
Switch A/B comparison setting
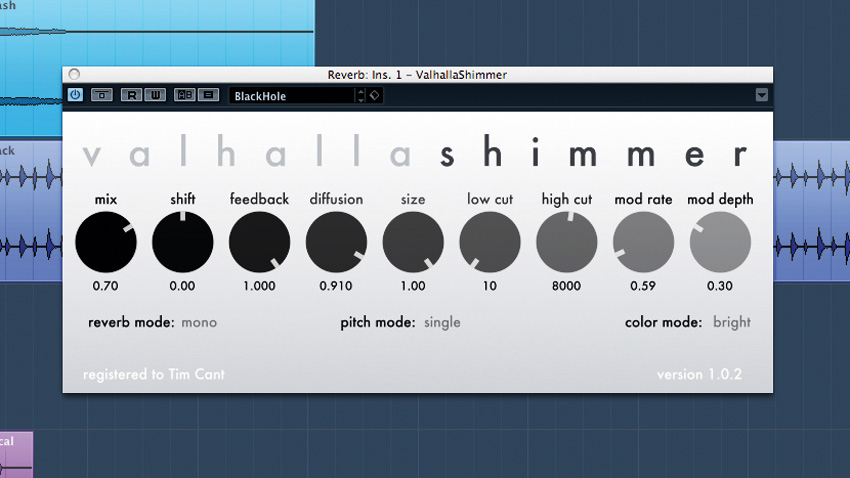coord(184,95)
